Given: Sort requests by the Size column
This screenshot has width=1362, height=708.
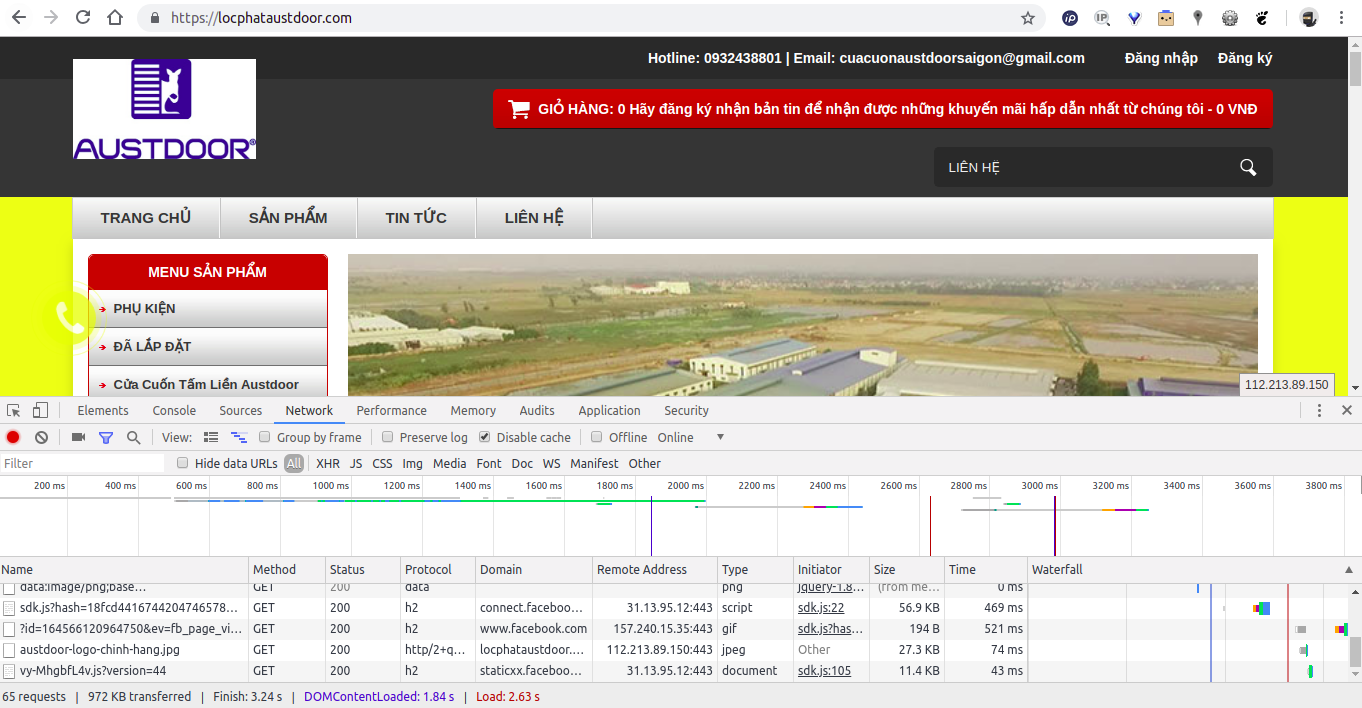Looking at the screenshot, I should (906, 570).
